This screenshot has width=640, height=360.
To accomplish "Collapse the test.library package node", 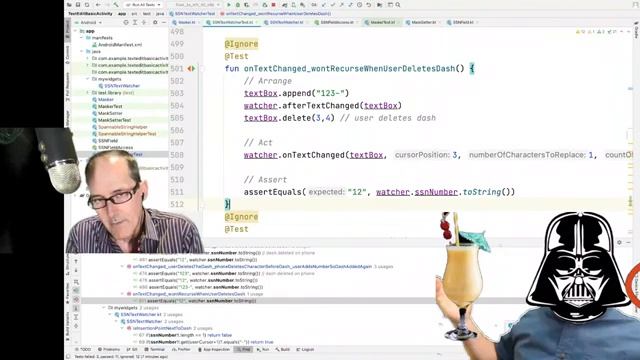I will pos(87,93).
